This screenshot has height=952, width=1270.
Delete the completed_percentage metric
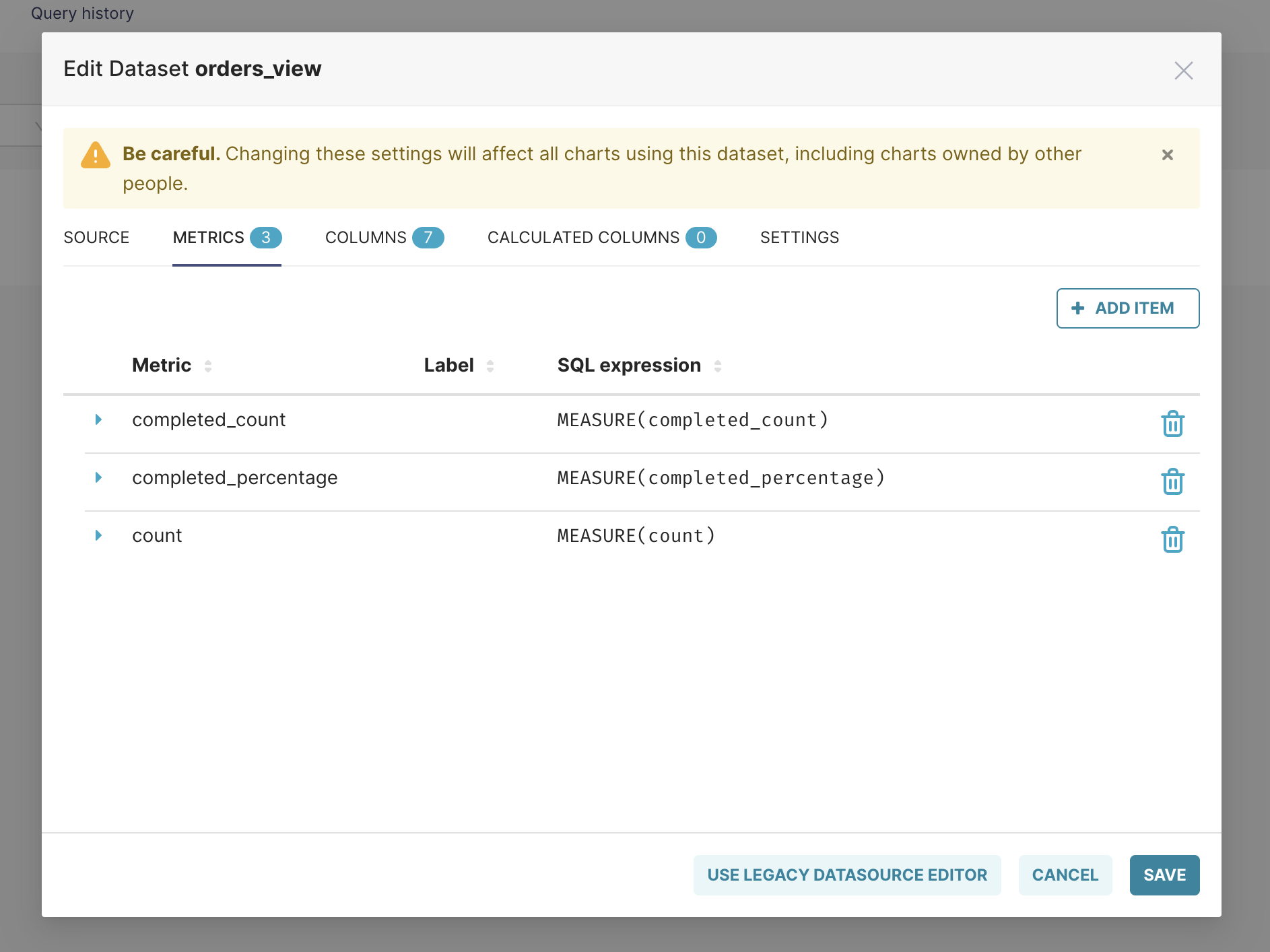coord(1172,481)
